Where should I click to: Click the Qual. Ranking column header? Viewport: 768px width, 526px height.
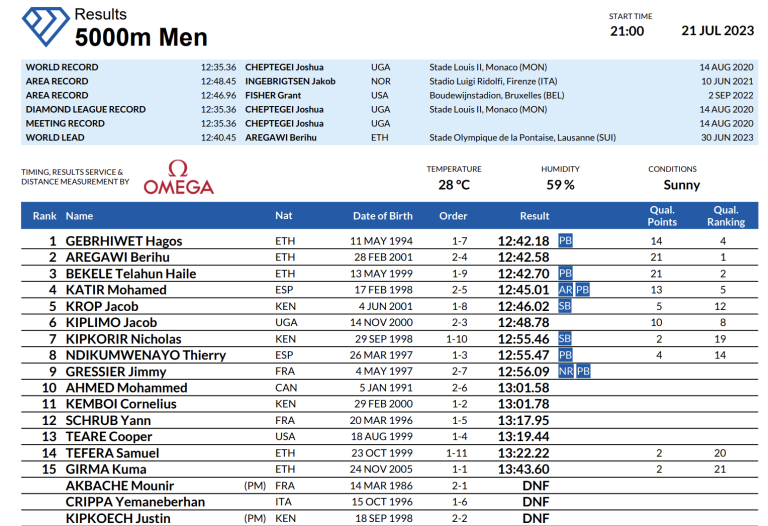tap(725, 216)
